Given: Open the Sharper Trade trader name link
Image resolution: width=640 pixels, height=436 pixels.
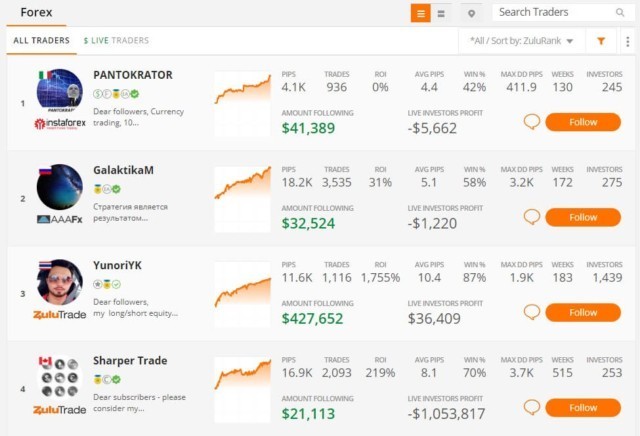Looking at the screenshot, I should point(130,360).
